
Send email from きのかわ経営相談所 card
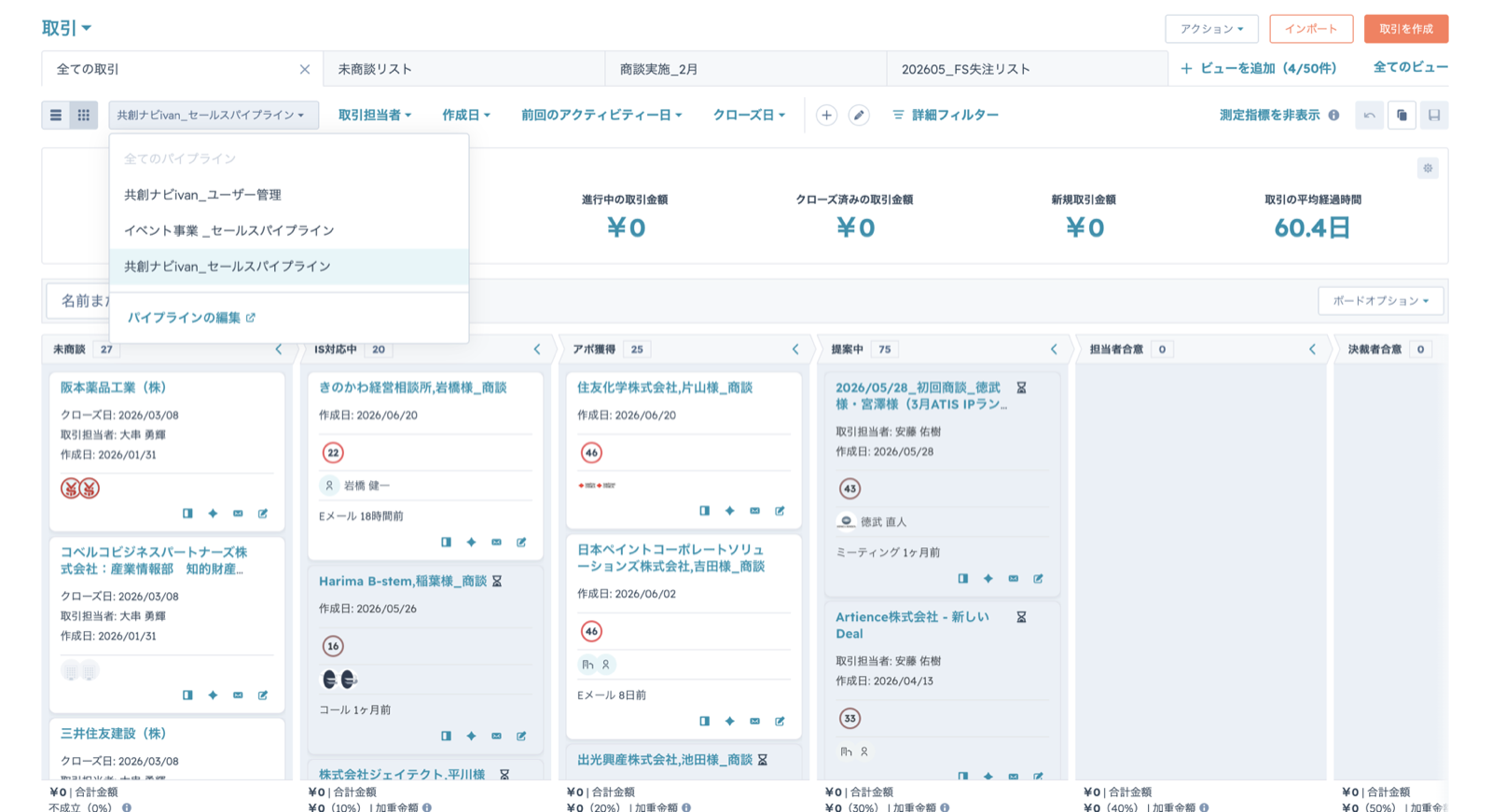click(496, 543)
